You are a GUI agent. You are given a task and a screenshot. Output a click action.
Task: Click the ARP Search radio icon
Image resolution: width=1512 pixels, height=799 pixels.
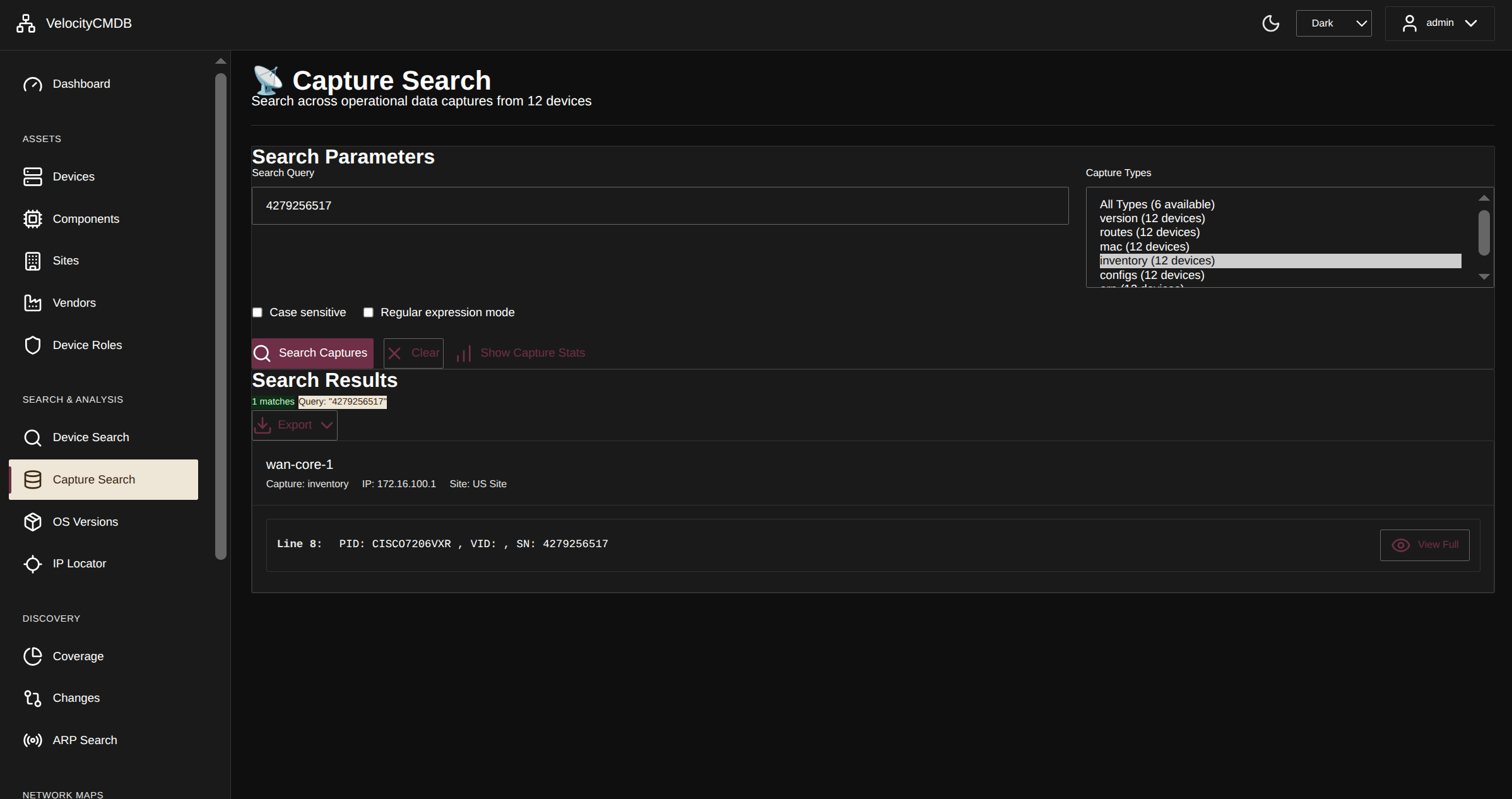(33, 740)
